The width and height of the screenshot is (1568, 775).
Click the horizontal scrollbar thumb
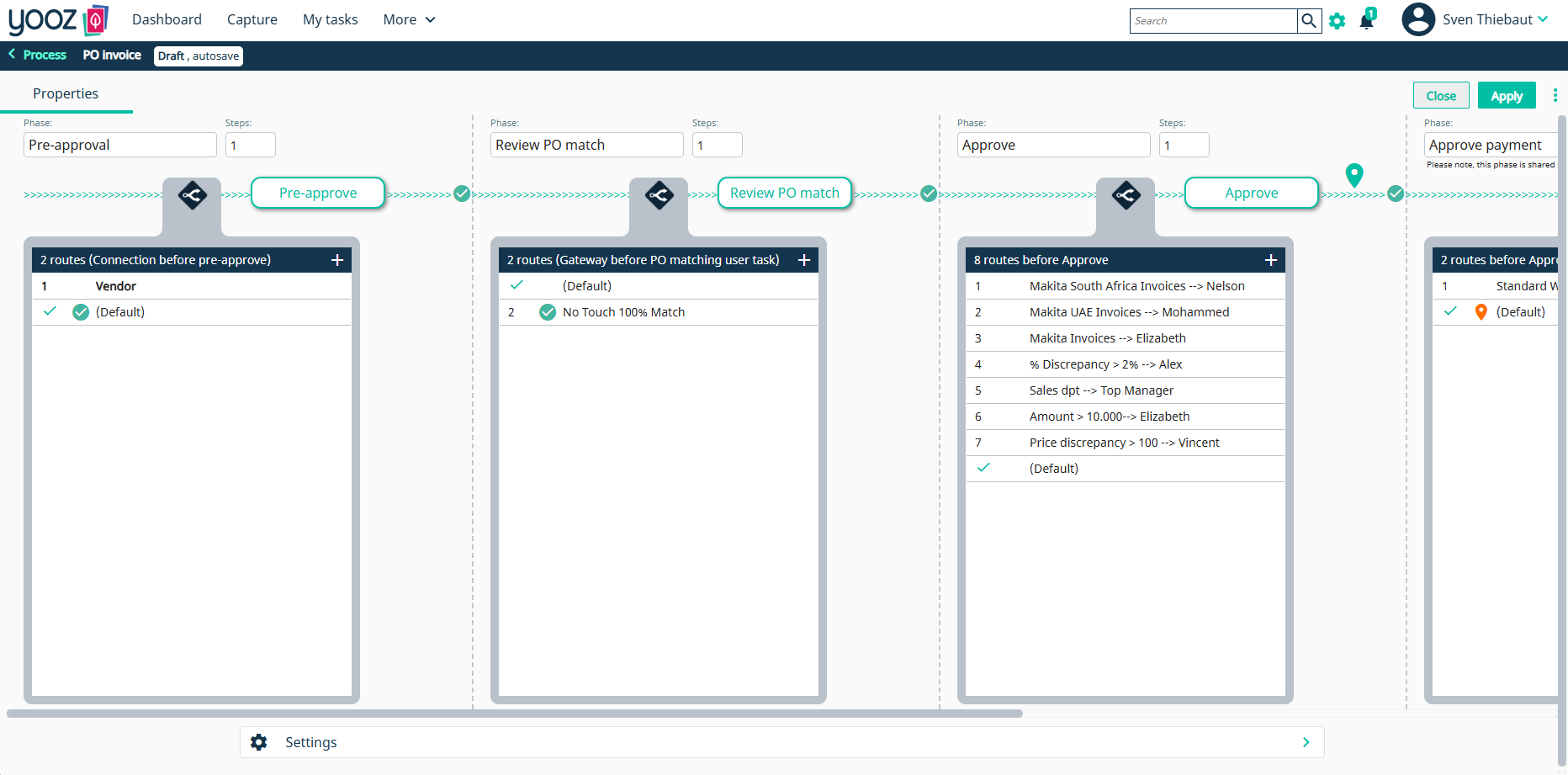click(515, 714)
